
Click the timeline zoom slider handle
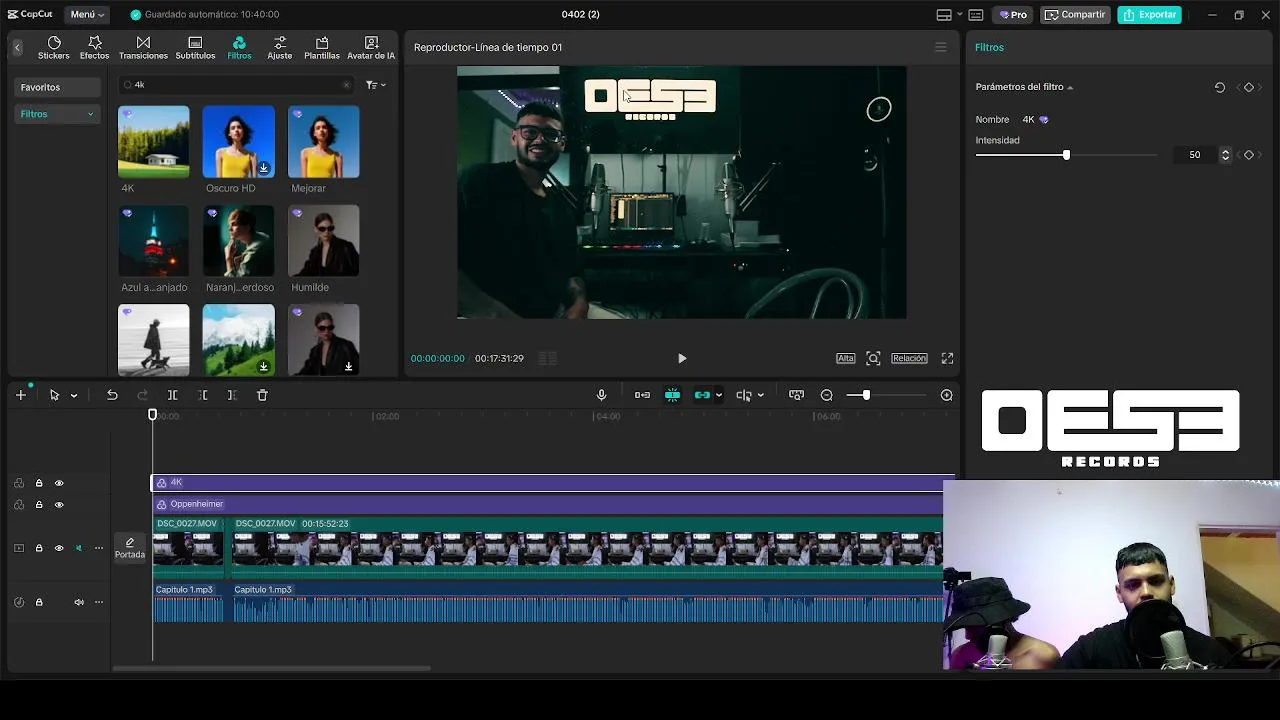pos(866,395)
